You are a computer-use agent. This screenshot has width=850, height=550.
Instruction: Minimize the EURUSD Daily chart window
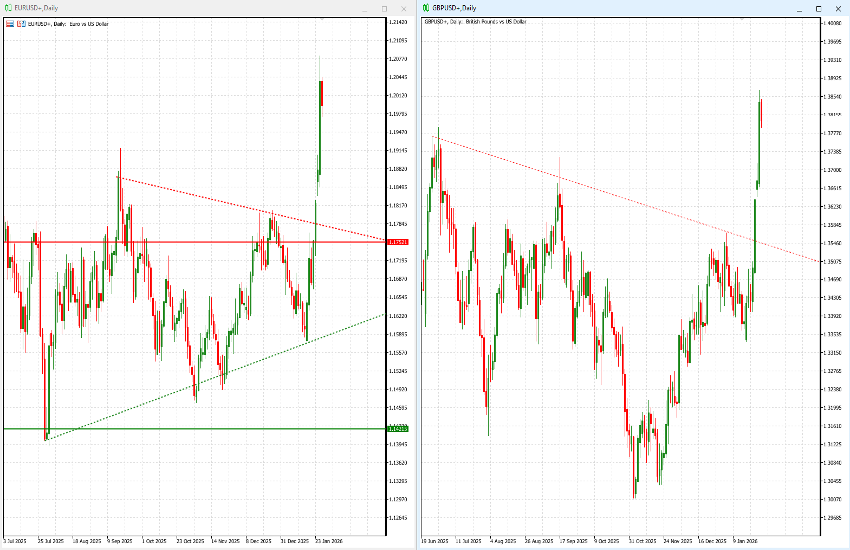click(x=363, y=8)
